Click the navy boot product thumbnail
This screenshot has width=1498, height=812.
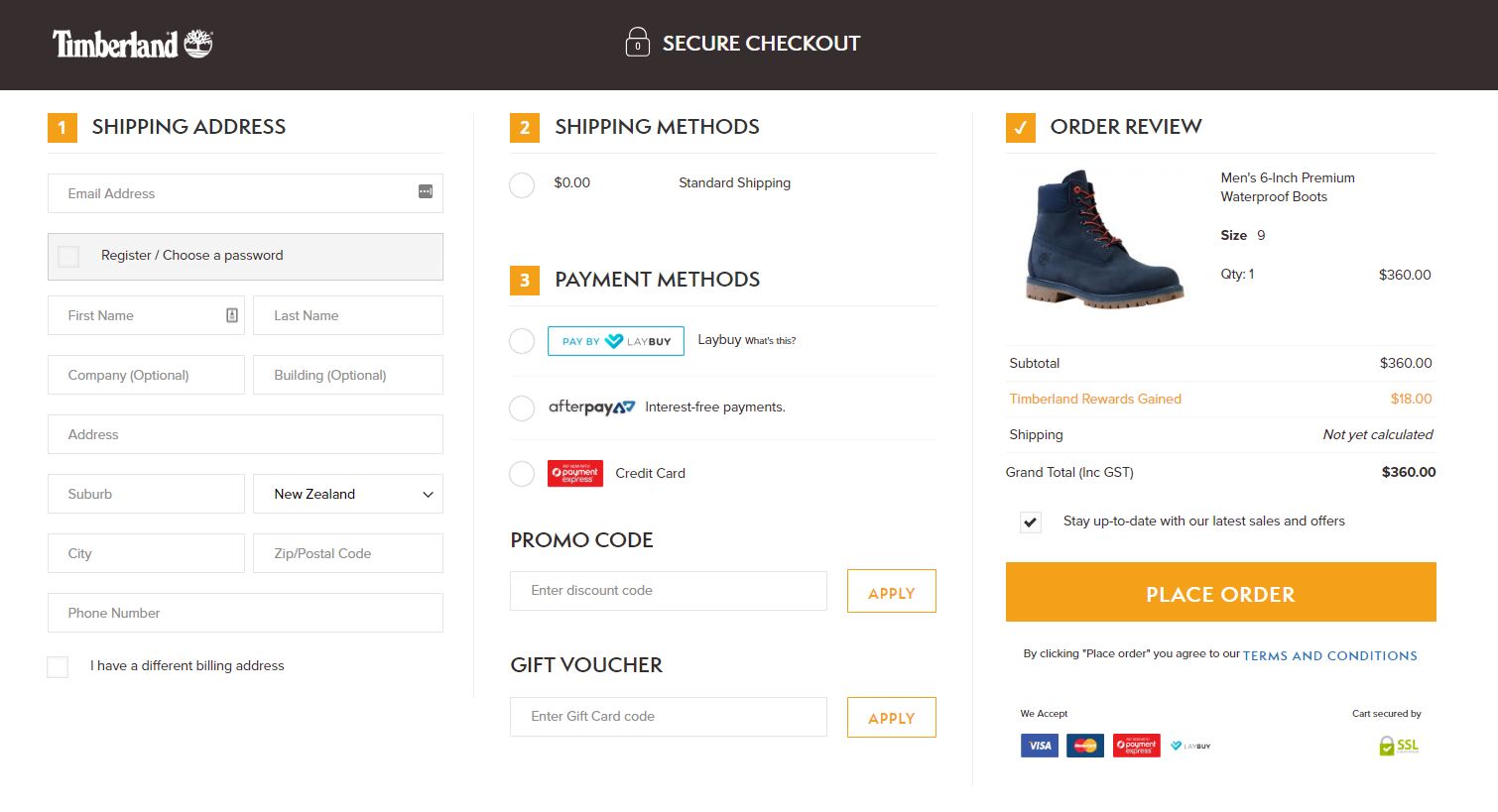[1104, 239]
